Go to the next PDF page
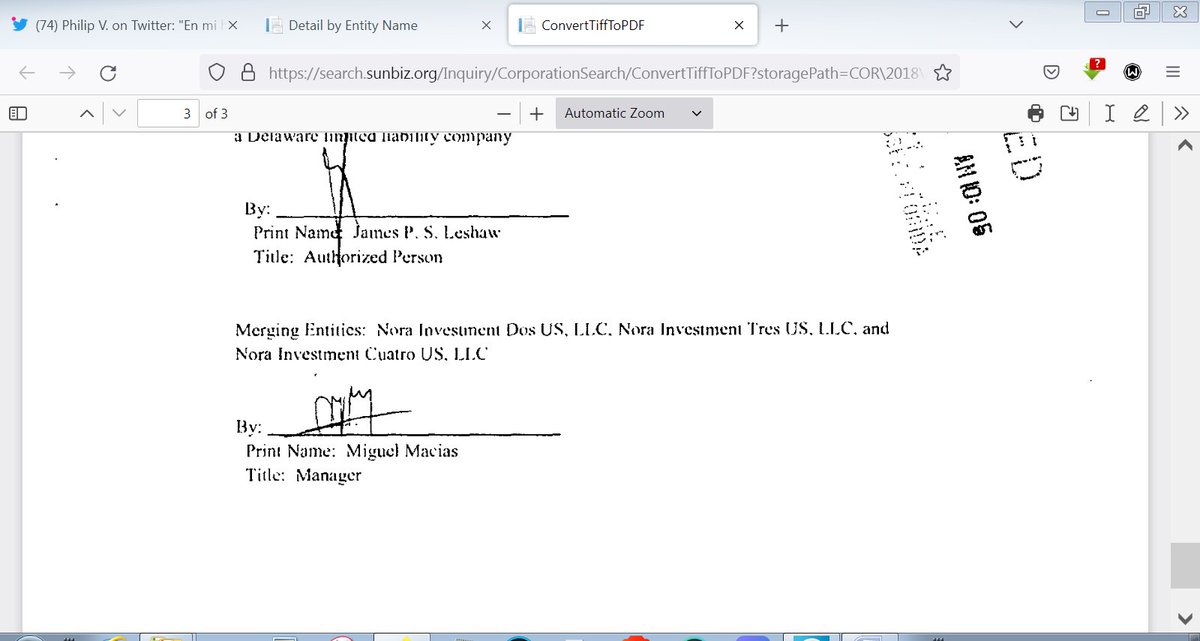The height and width of the screenshot is (641, 1200). tap(119, 113)
